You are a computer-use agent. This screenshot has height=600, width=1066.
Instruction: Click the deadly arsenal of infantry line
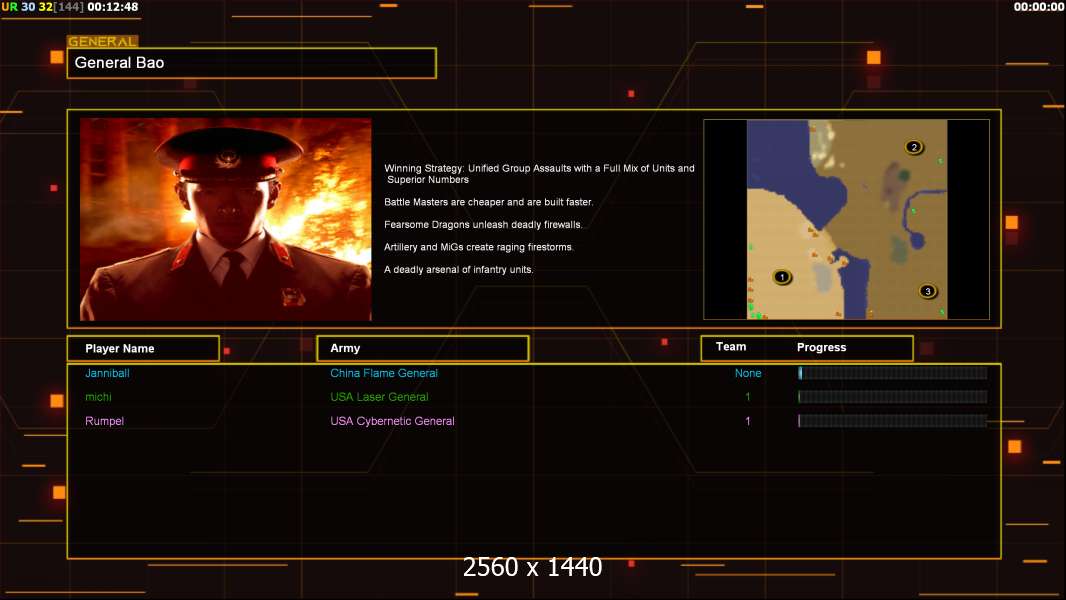click(x=458, y=269)
